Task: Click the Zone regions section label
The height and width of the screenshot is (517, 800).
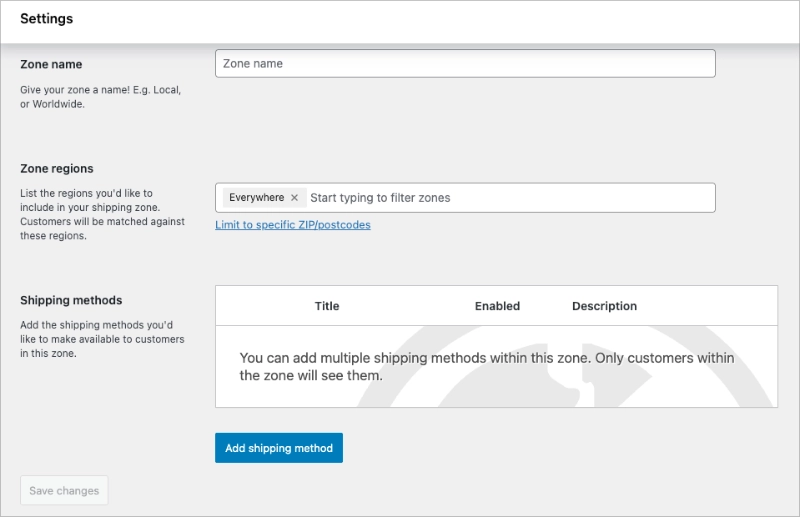Action: point(57,169)
